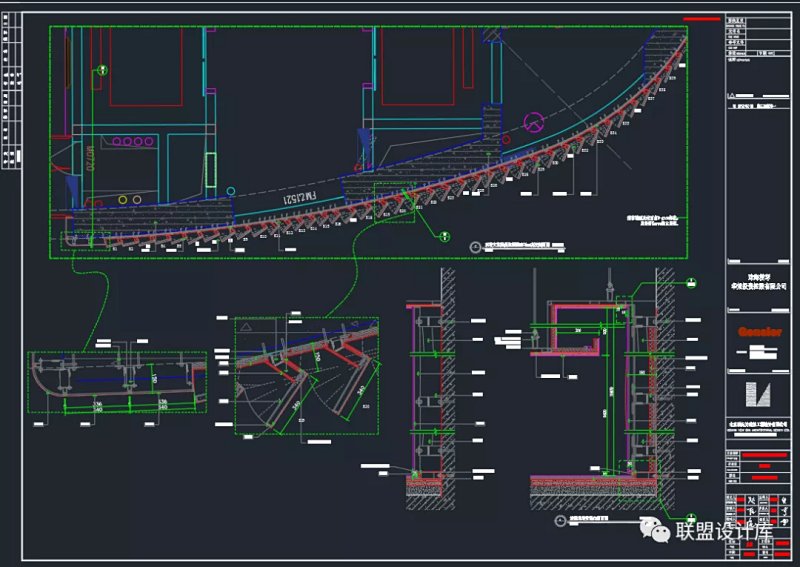The height and width of the screenshot is (567, 800).
Task: Click the magenta circular section marker
Action: point(535,123)
